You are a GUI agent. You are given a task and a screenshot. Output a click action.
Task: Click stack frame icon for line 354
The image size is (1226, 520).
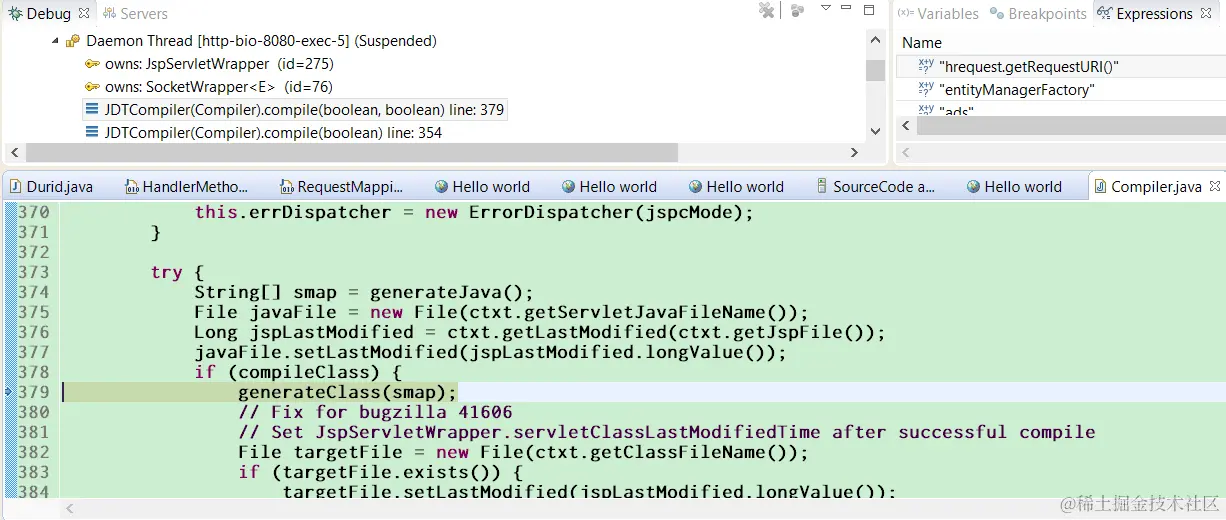click(92, 133)
